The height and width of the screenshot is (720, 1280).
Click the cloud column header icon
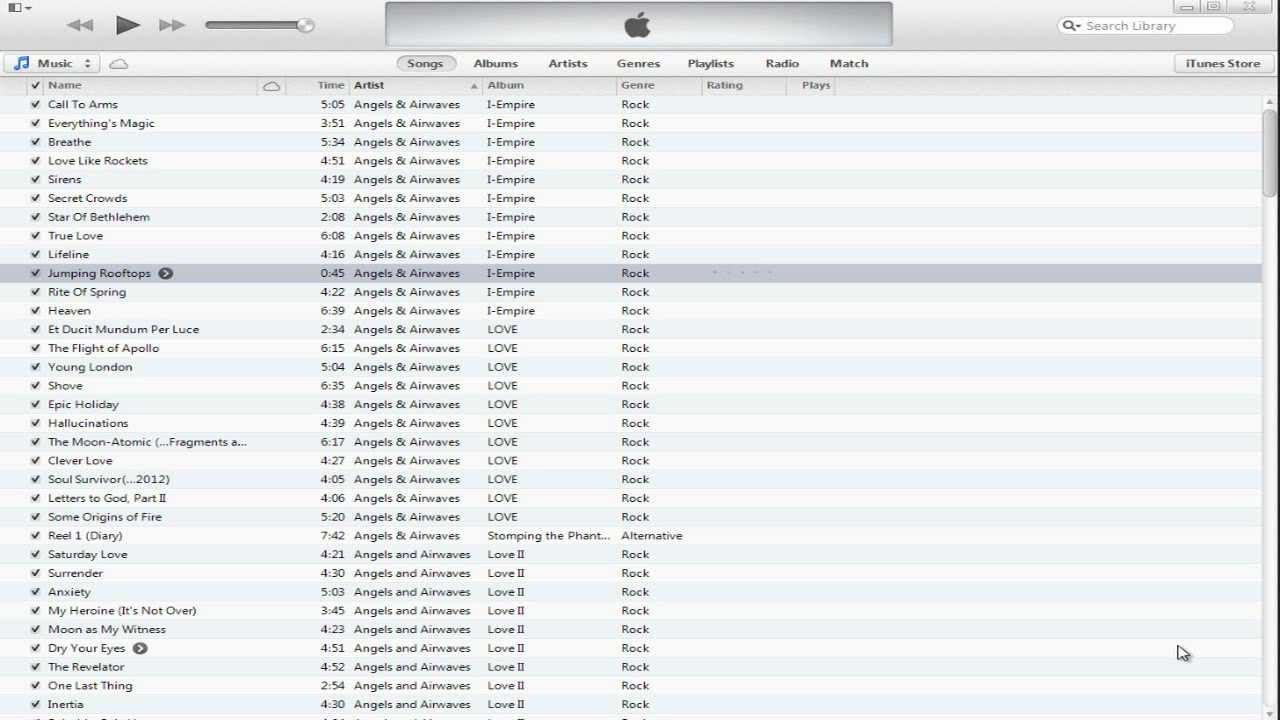coord(271,86)
